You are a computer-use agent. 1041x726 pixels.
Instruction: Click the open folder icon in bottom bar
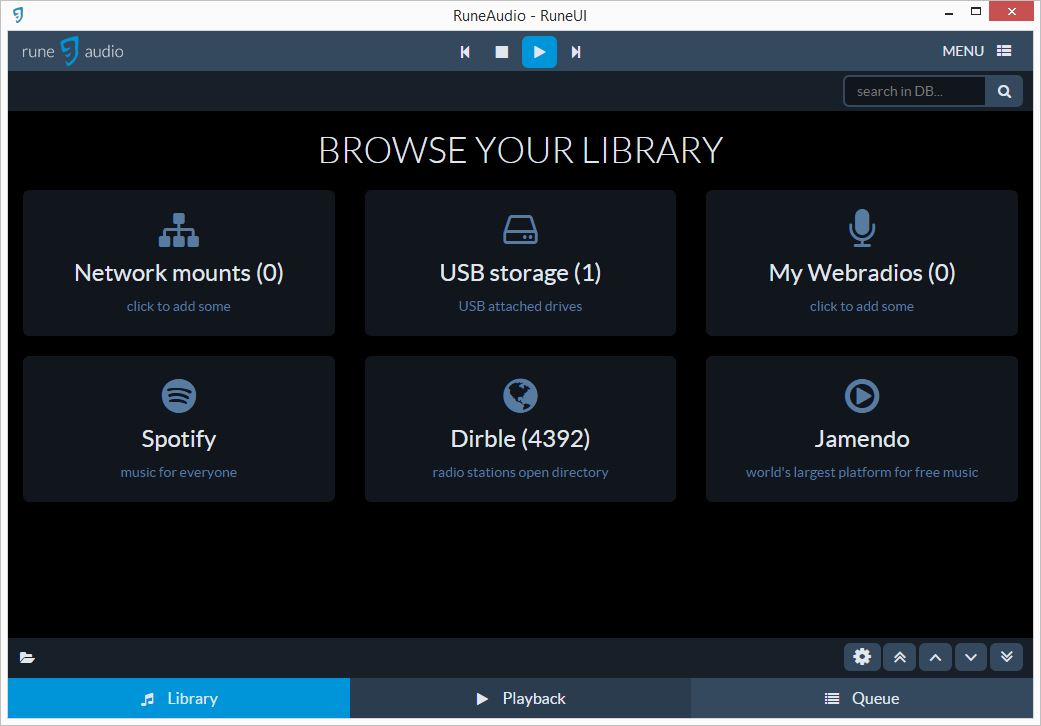(27, 658)
